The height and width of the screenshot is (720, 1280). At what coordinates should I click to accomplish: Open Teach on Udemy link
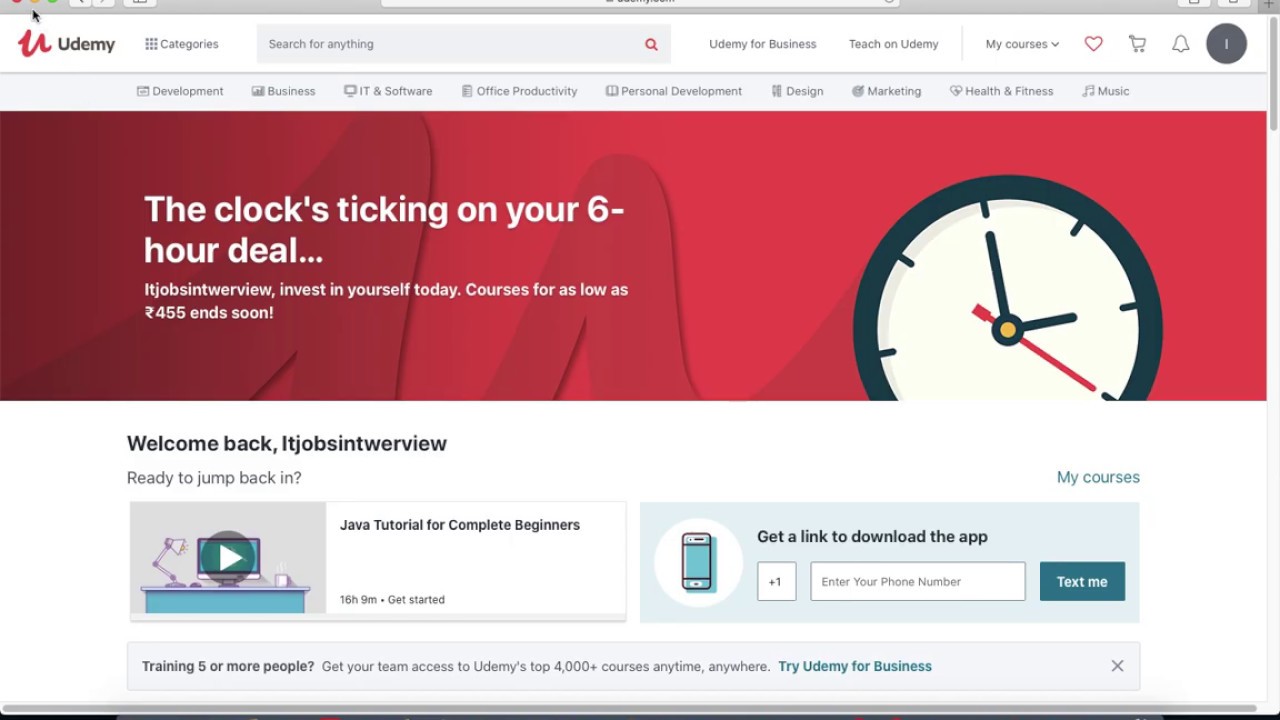coord(893,44)
